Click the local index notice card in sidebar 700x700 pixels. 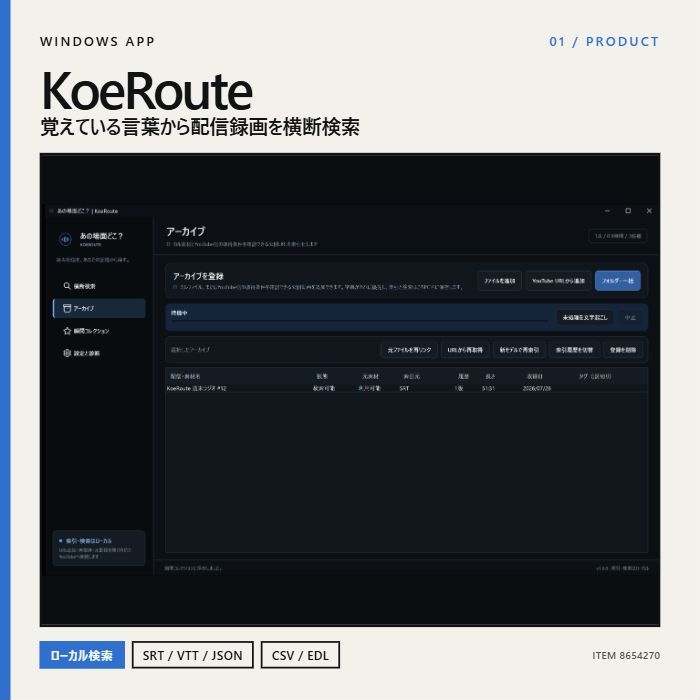(x=99, y=548)
